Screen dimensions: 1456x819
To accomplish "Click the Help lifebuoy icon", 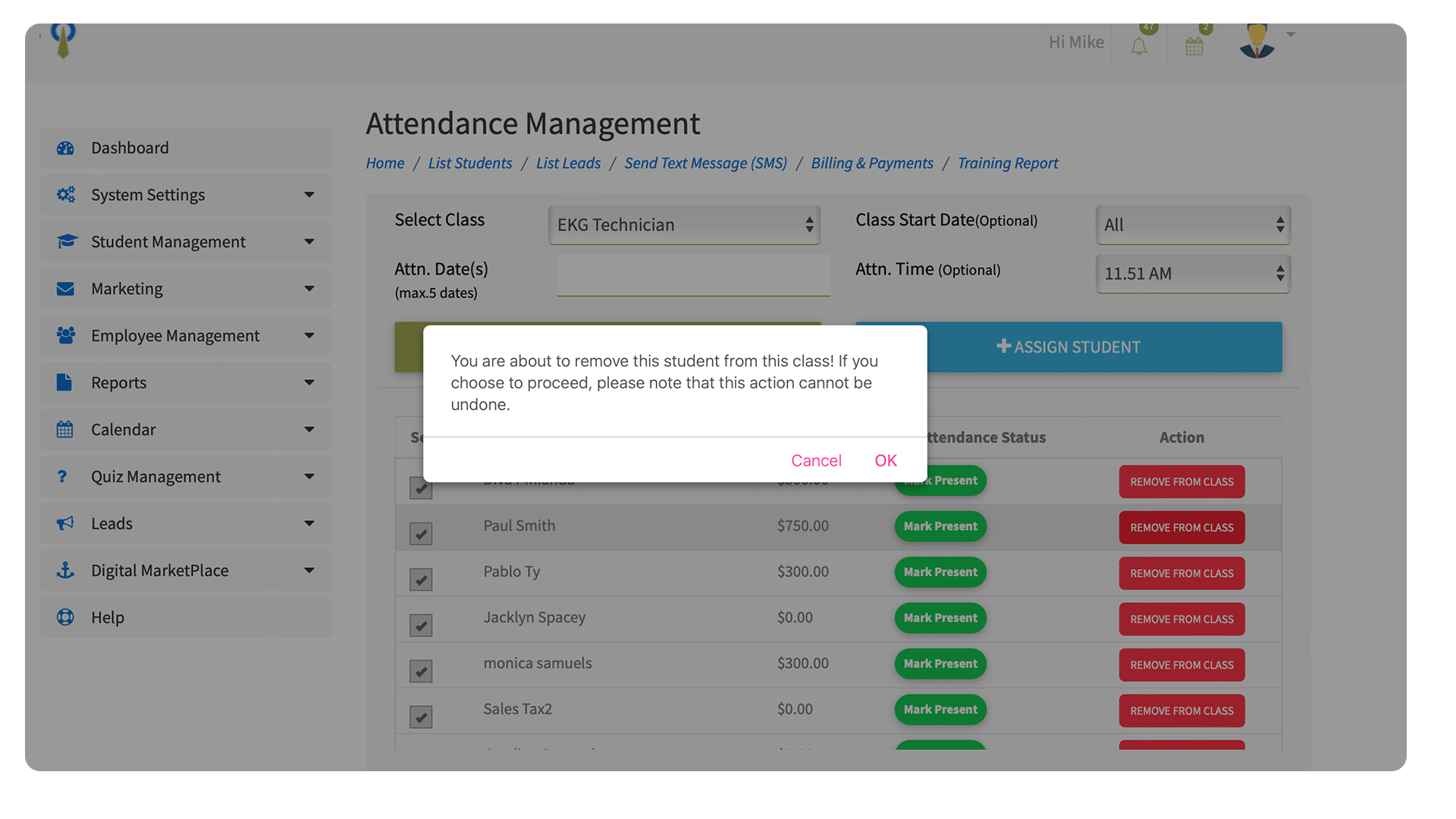I will point(65,617).
